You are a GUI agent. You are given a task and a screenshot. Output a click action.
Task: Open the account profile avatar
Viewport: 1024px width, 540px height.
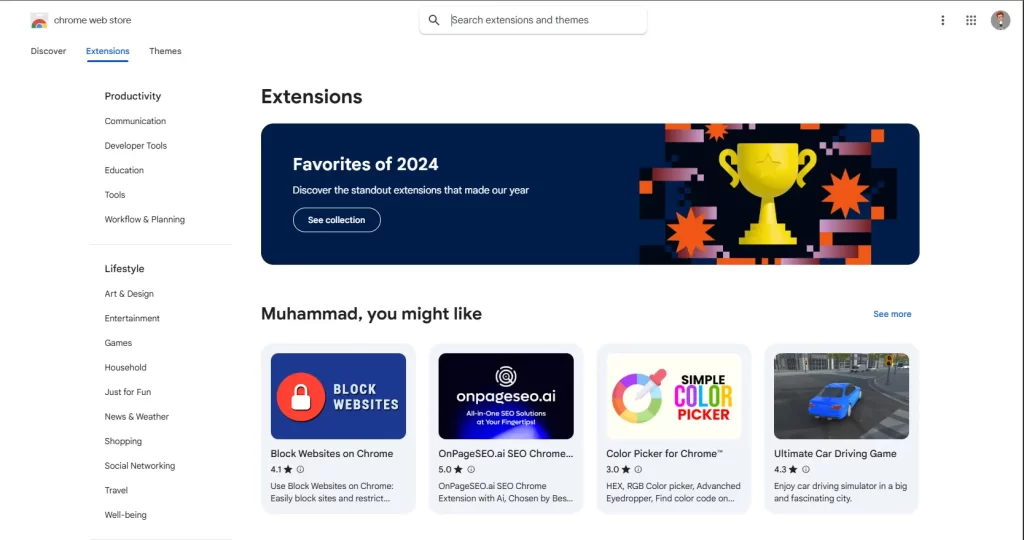pos(1000,20)
